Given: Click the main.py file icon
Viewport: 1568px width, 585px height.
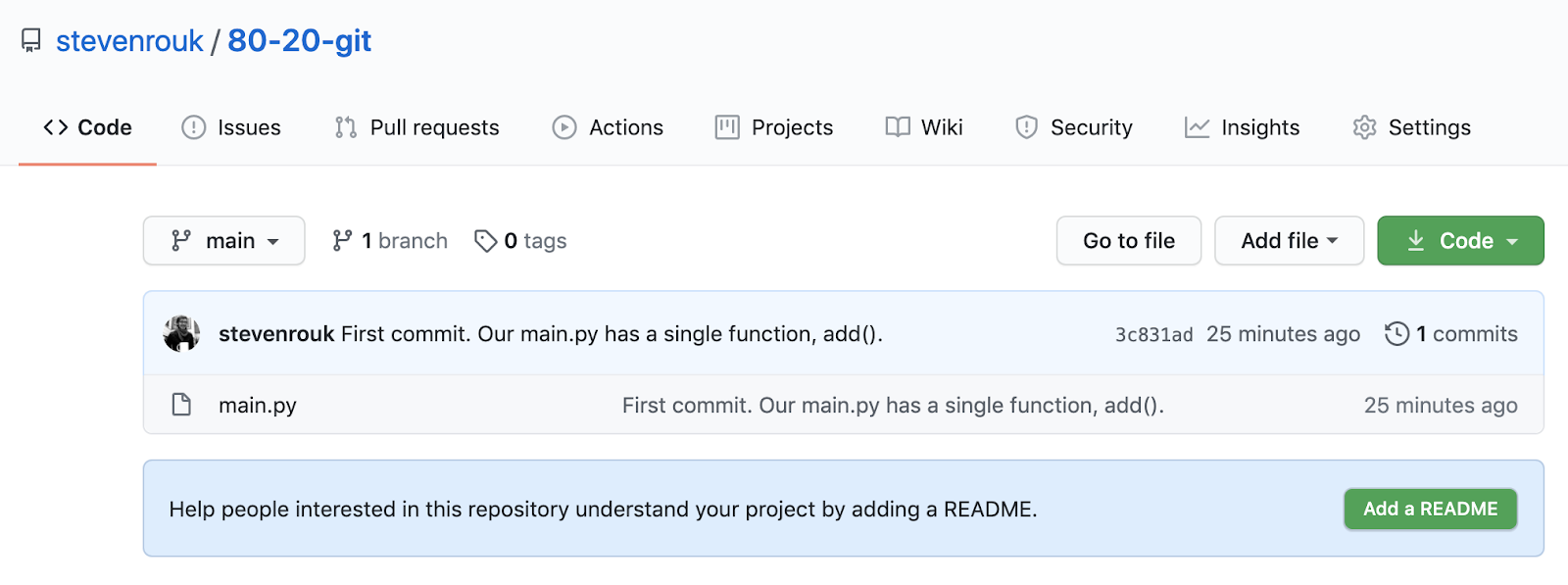Looking at the screenshot, I should click(181, 405).
